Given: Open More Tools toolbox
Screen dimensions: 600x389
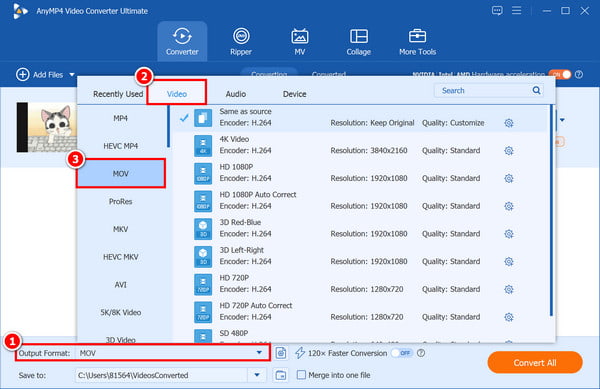Looking at the screenshot, I should (417, 41).
